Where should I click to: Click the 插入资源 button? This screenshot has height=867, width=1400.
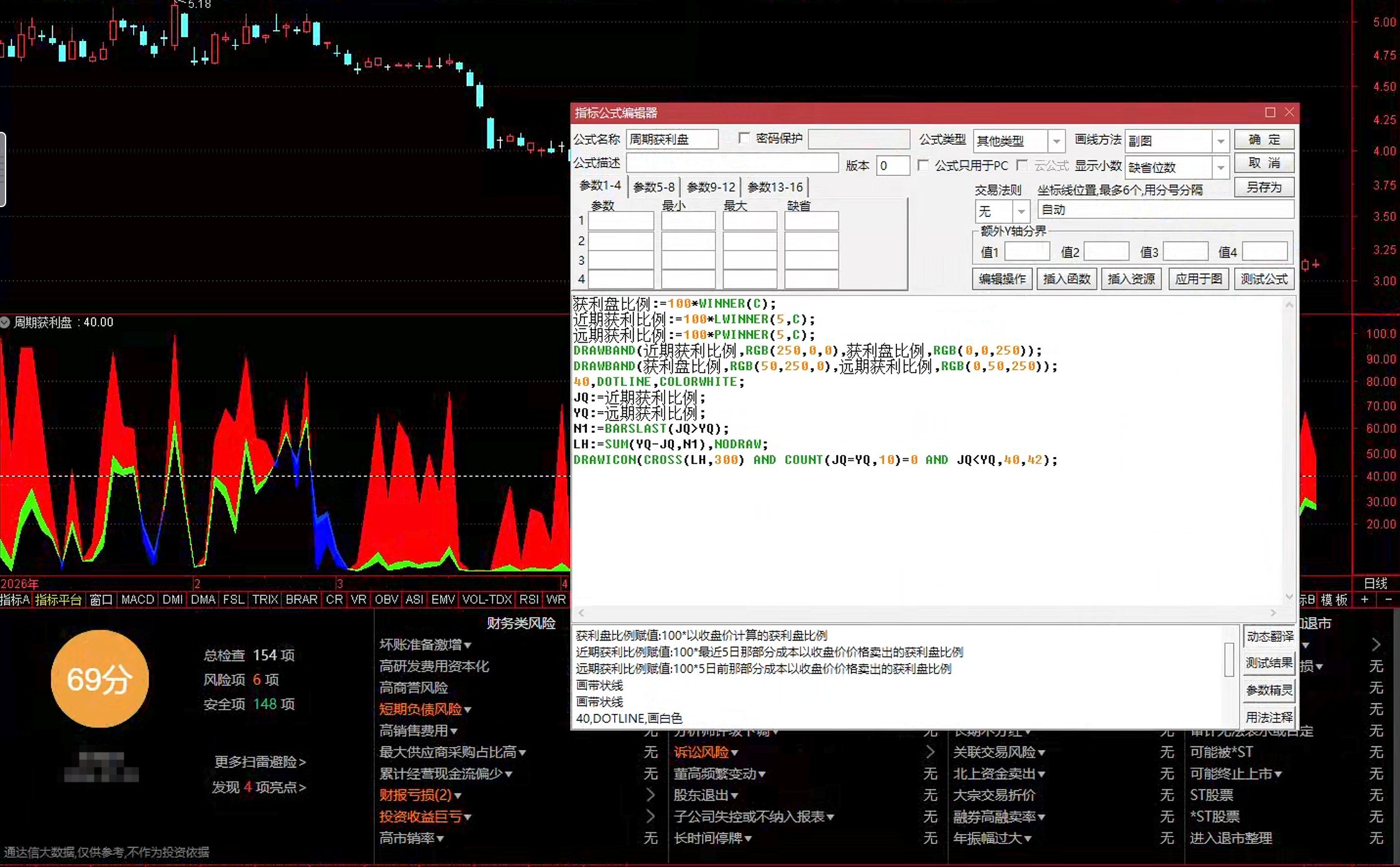[1131, 279]
